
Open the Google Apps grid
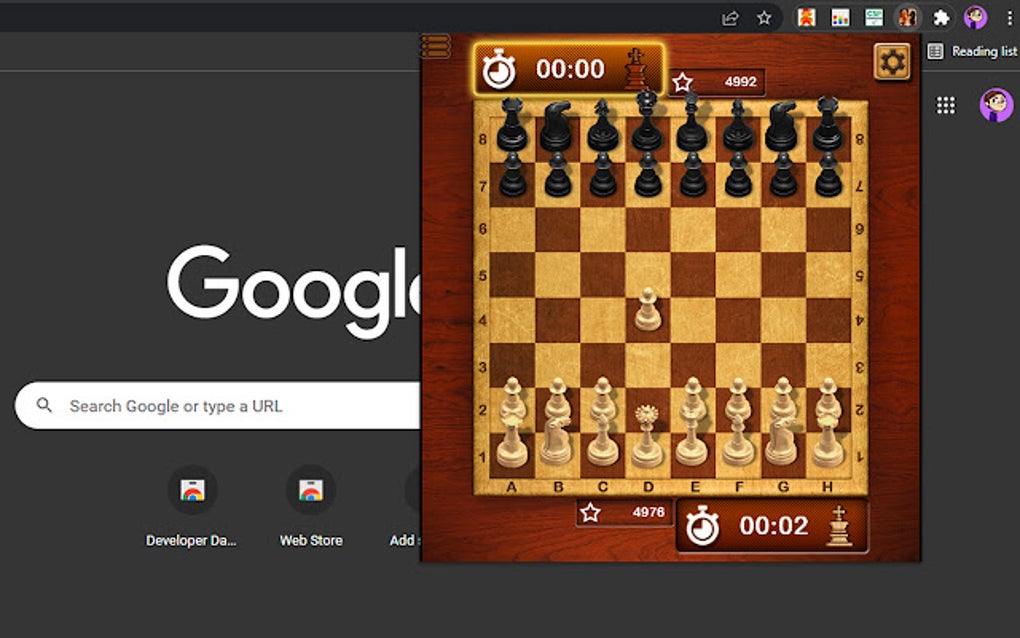pyautogui.click(x=945, y=104)
